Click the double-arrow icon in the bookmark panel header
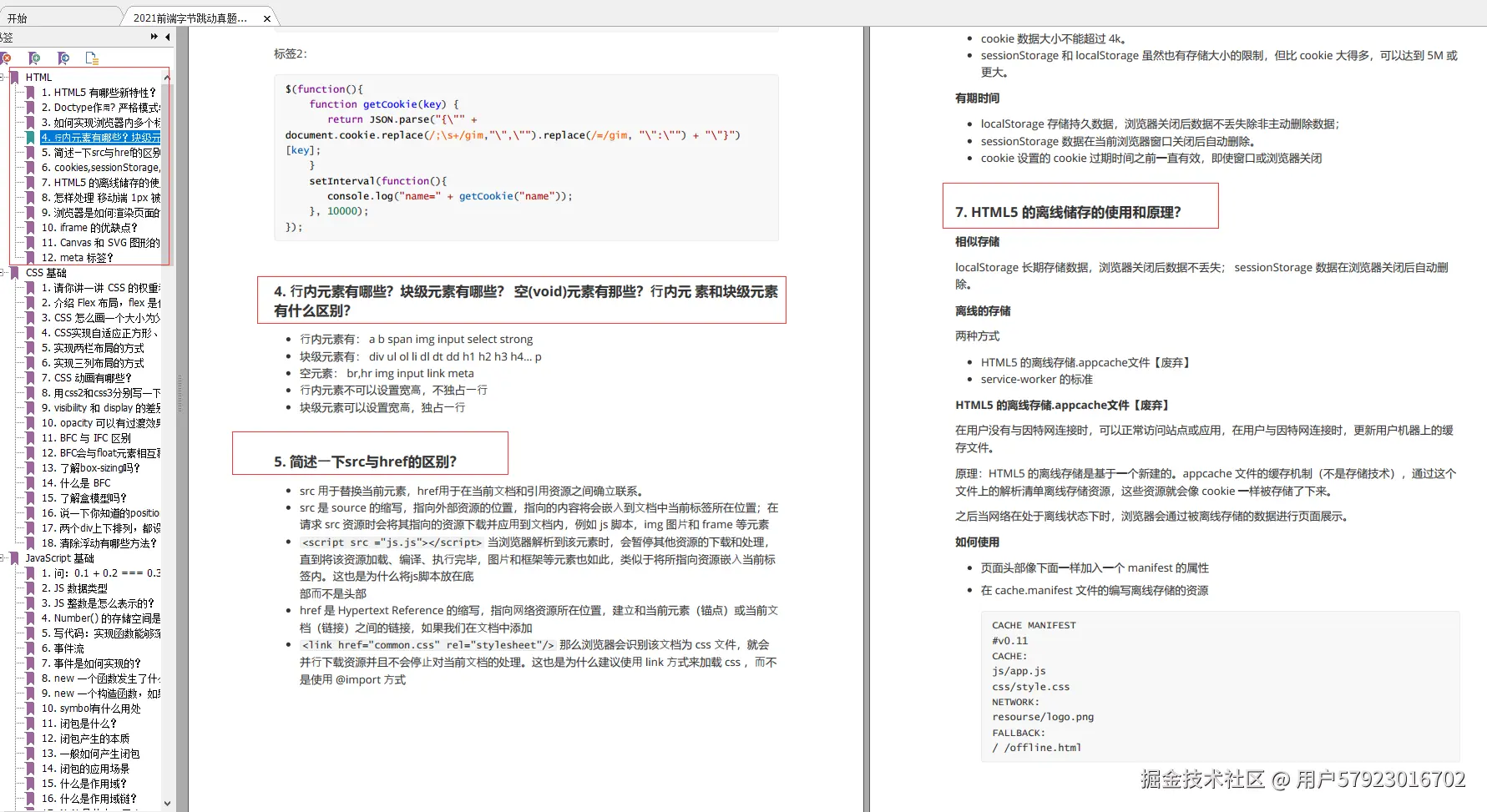Screen dimensions: 1487x812 (154, 37)
